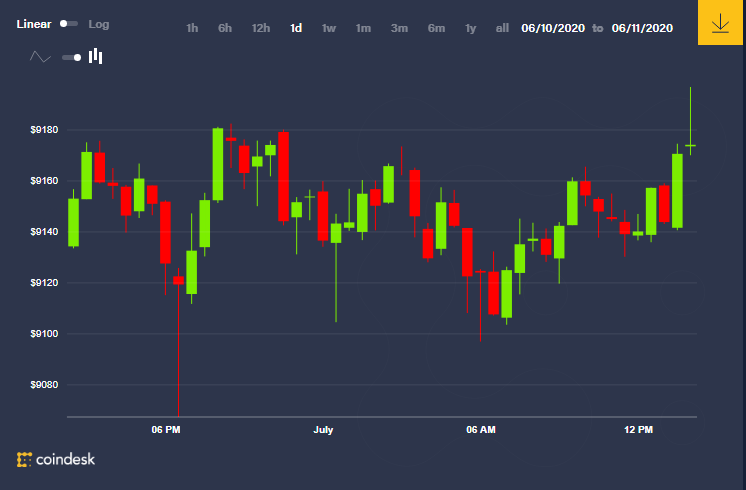Click the 06 AM time axis label
Screen dimensions: 746x490
pos(481,430)
